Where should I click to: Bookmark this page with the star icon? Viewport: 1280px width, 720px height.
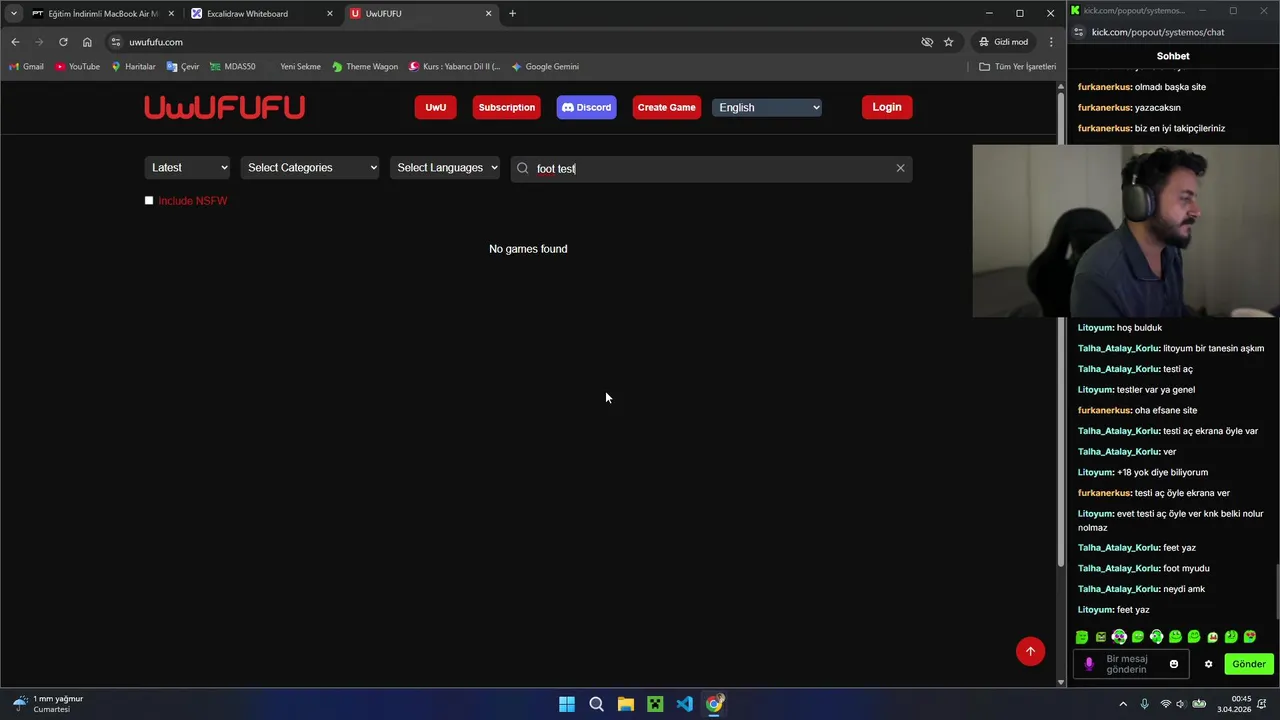point(948,42)
